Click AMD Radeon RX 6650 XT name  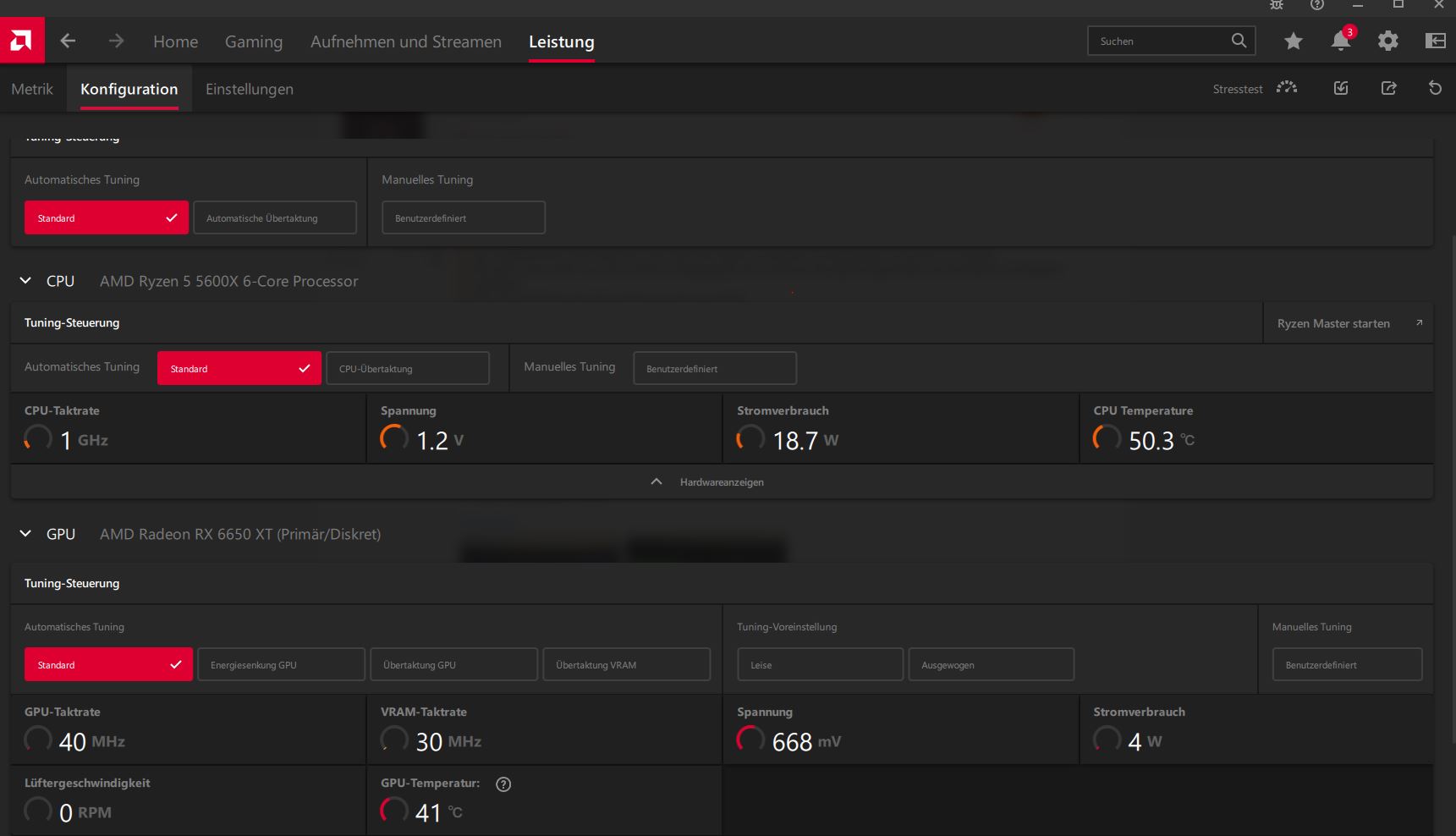[240, 534]
